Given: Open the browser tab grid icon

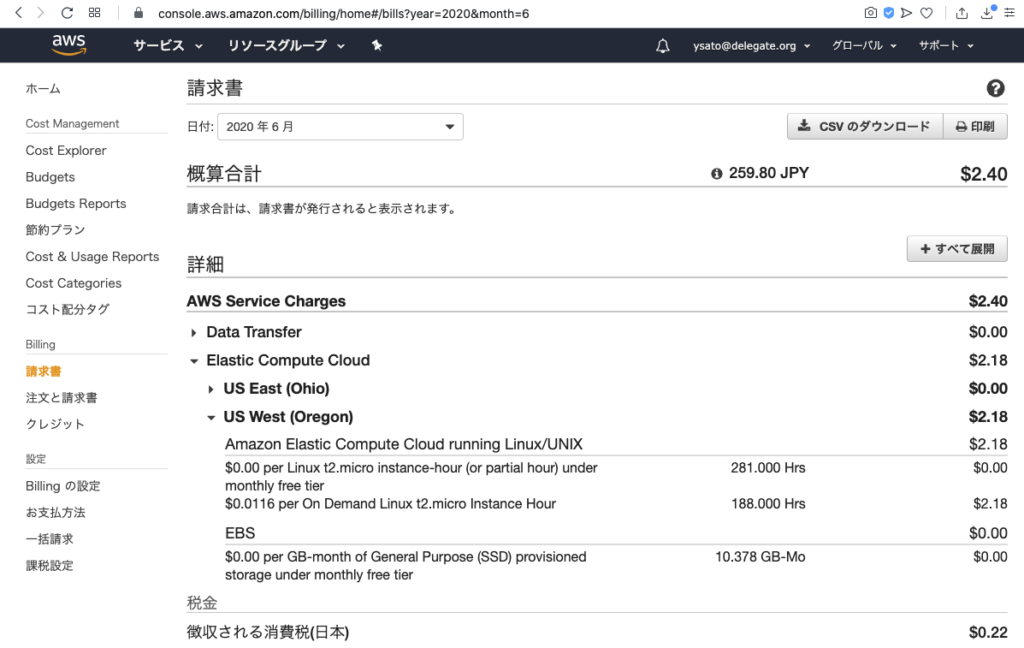Looking at the screenshot, I should click(95, 13).
